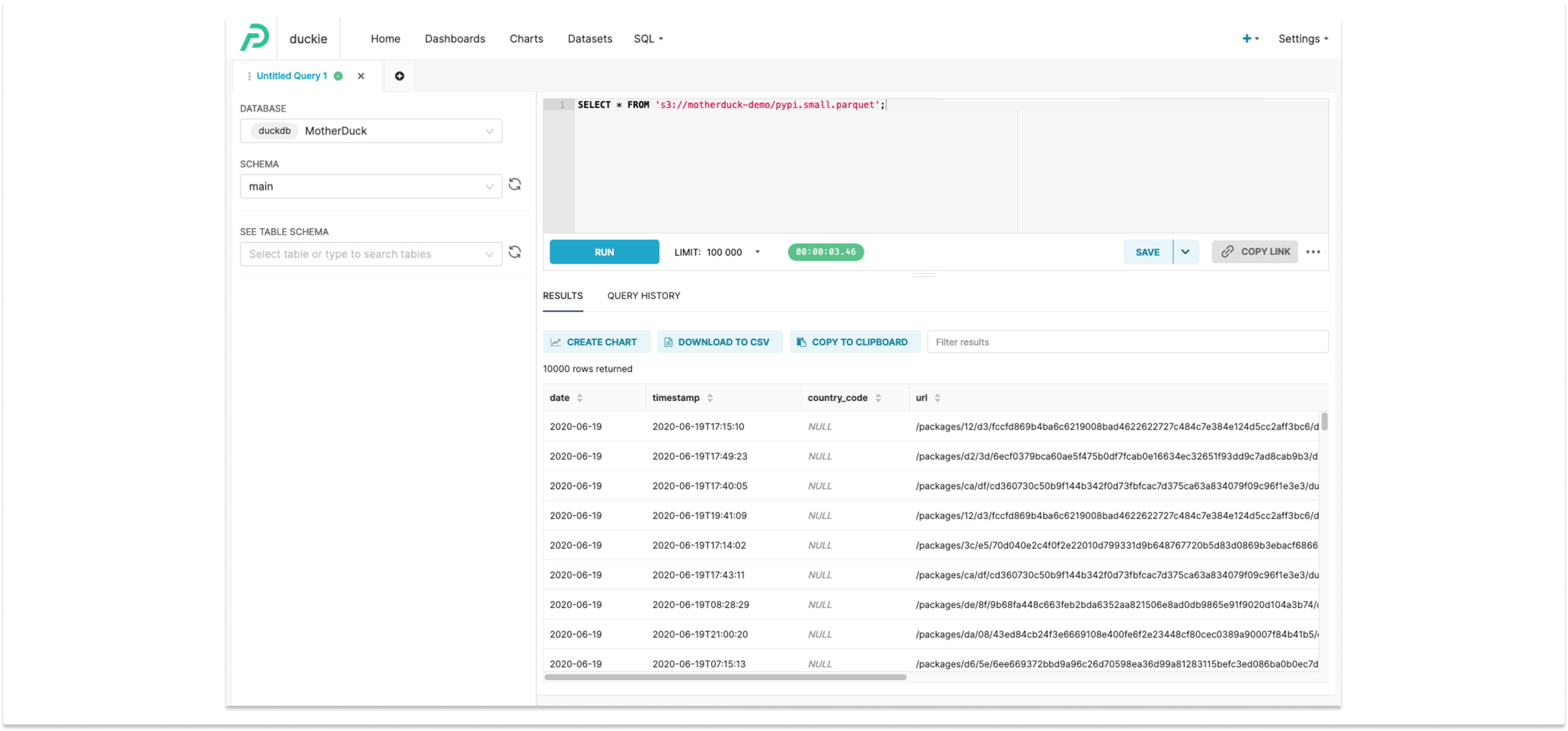This screenshot has width=1568, height=731.
Task: Refresh the schema list icon
Action: point(515,185)
